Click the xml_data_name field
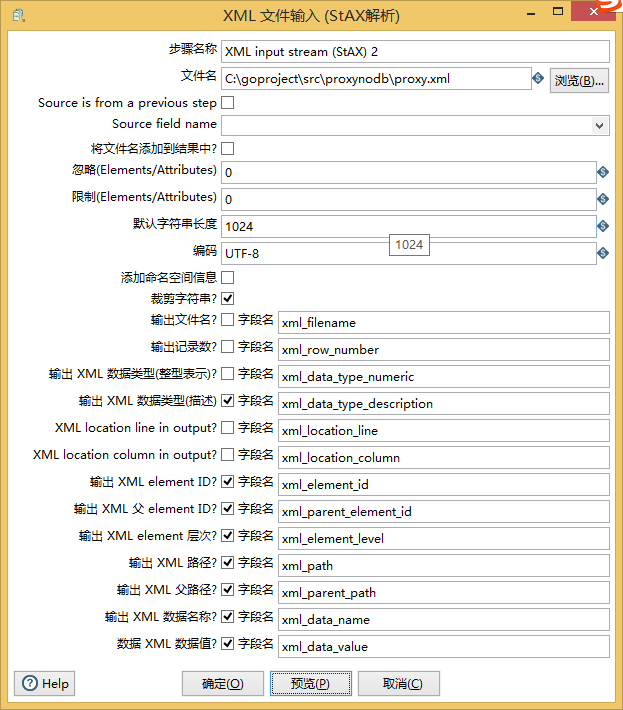Screen dimensions: 623x710 pos(444,619)
